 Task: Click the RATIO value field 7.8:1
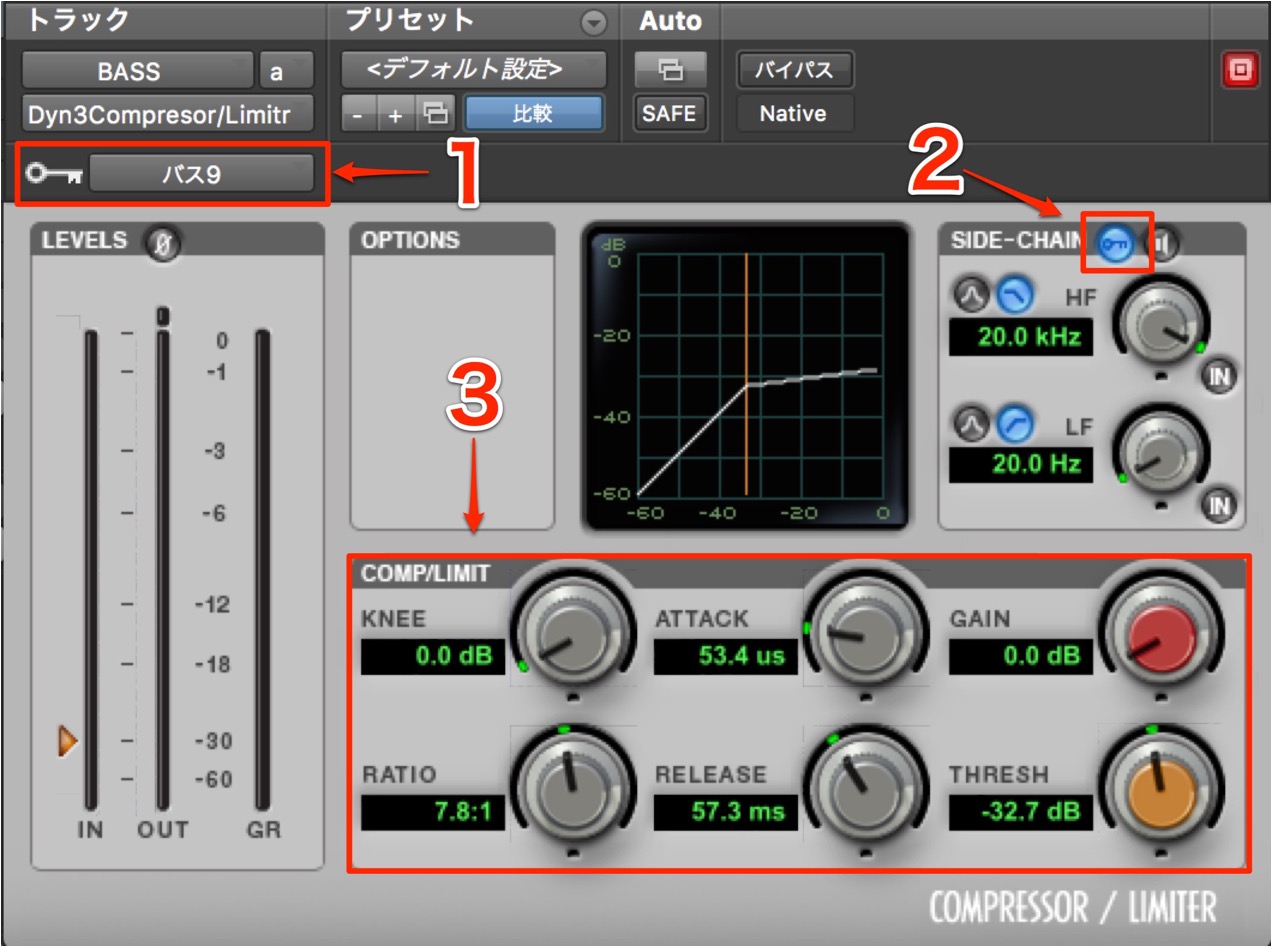point(433,811)
